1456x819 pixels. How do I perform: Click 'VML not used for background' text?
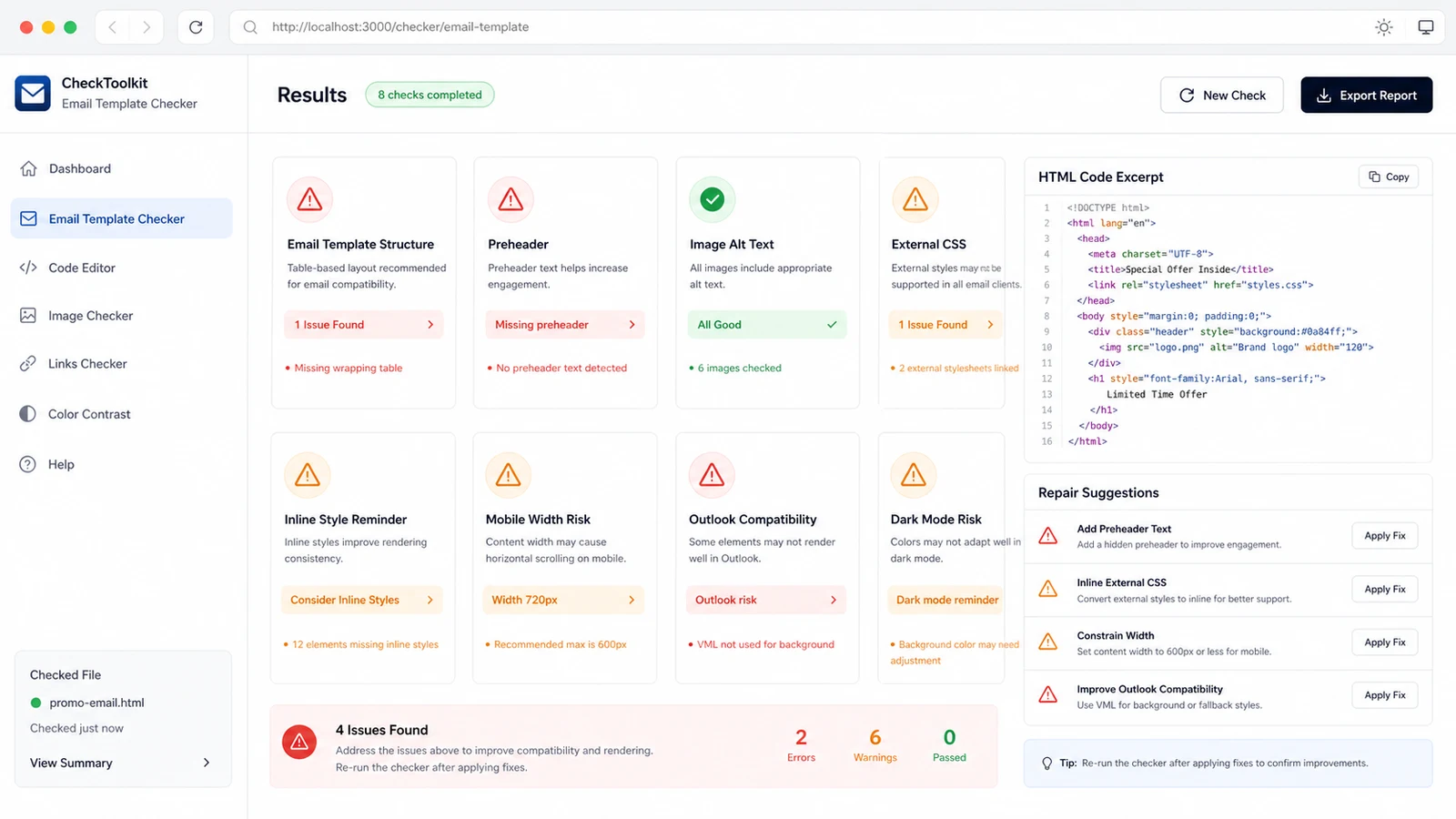(x=765, y=644)
